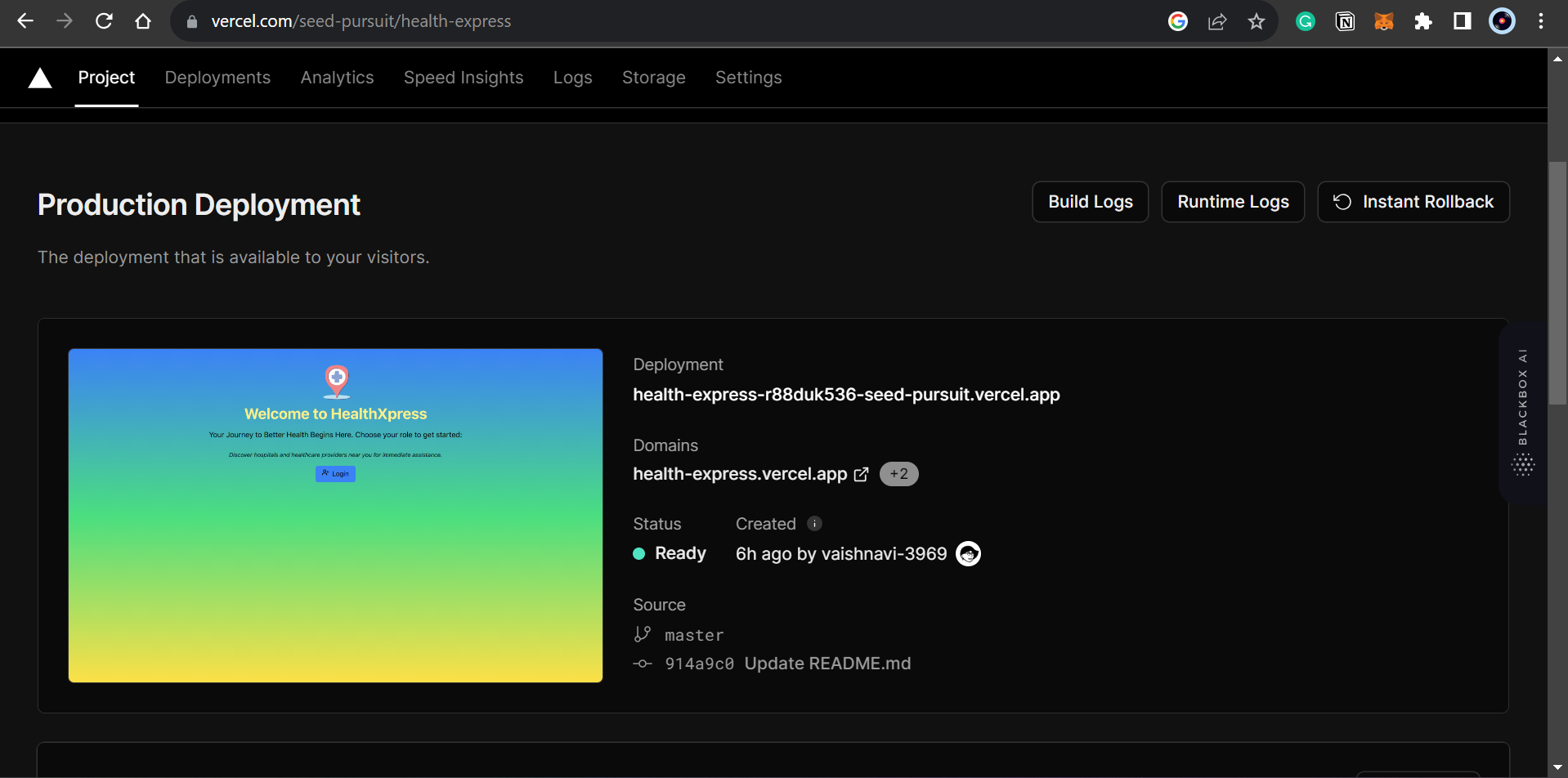Image resolution: width=1568 pixels, height=778 pixels.
Task: Click the Instant Rollback button
Action: click(1413, 202)
